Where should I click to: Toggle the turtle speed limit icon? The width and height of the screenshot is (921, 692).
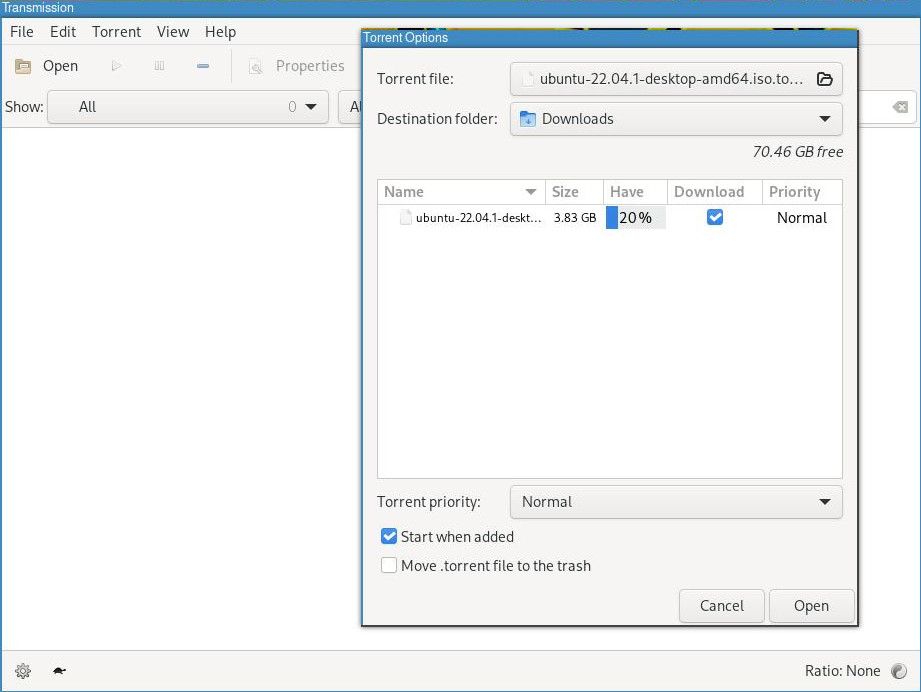click(x=59, y=671)
